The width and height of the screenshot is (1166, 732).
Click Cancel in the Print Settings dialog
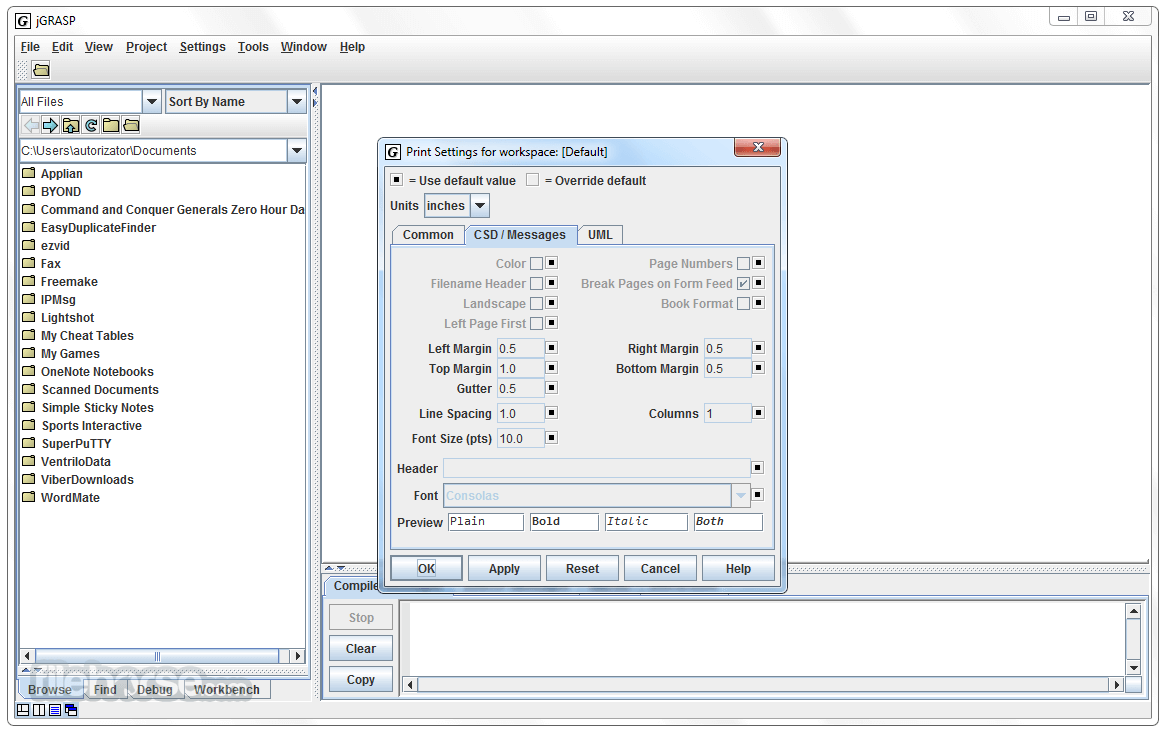pos(660,568)
